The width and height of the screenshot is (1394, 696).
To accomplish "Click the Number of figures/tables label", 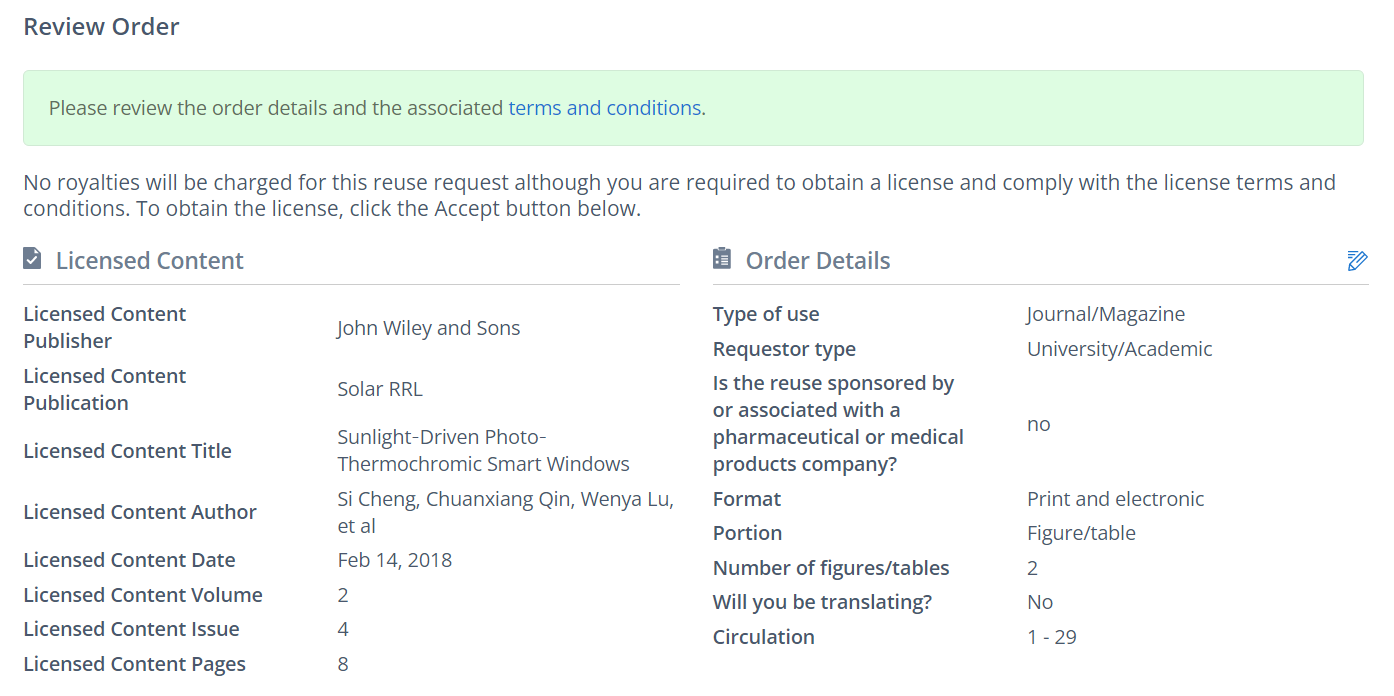I will click(x=830, y=568).
